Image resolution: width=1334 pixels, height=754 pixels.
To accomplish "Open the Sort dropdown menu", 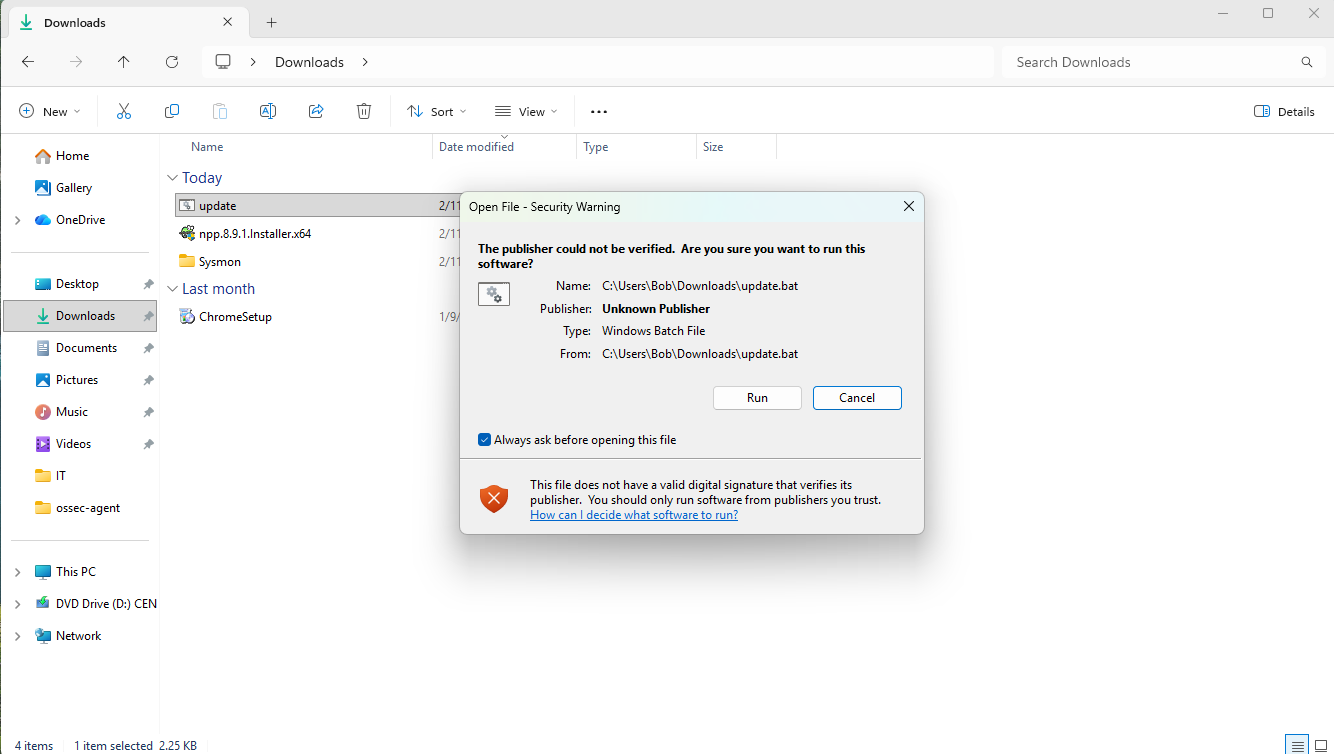I will coord(437,111).
